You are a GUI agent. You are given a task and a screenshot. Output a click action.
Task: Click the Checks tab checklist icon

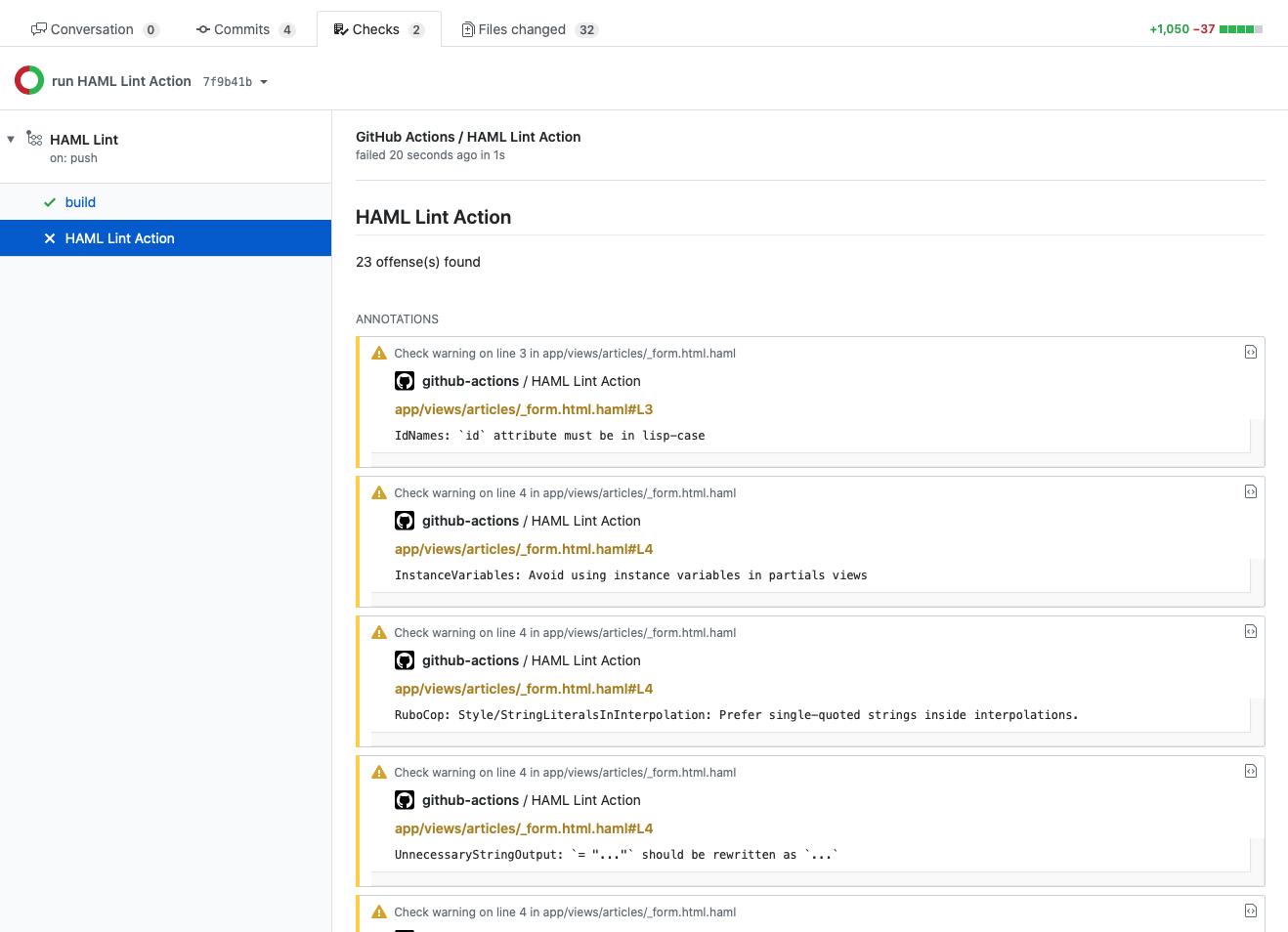[341, 29]
